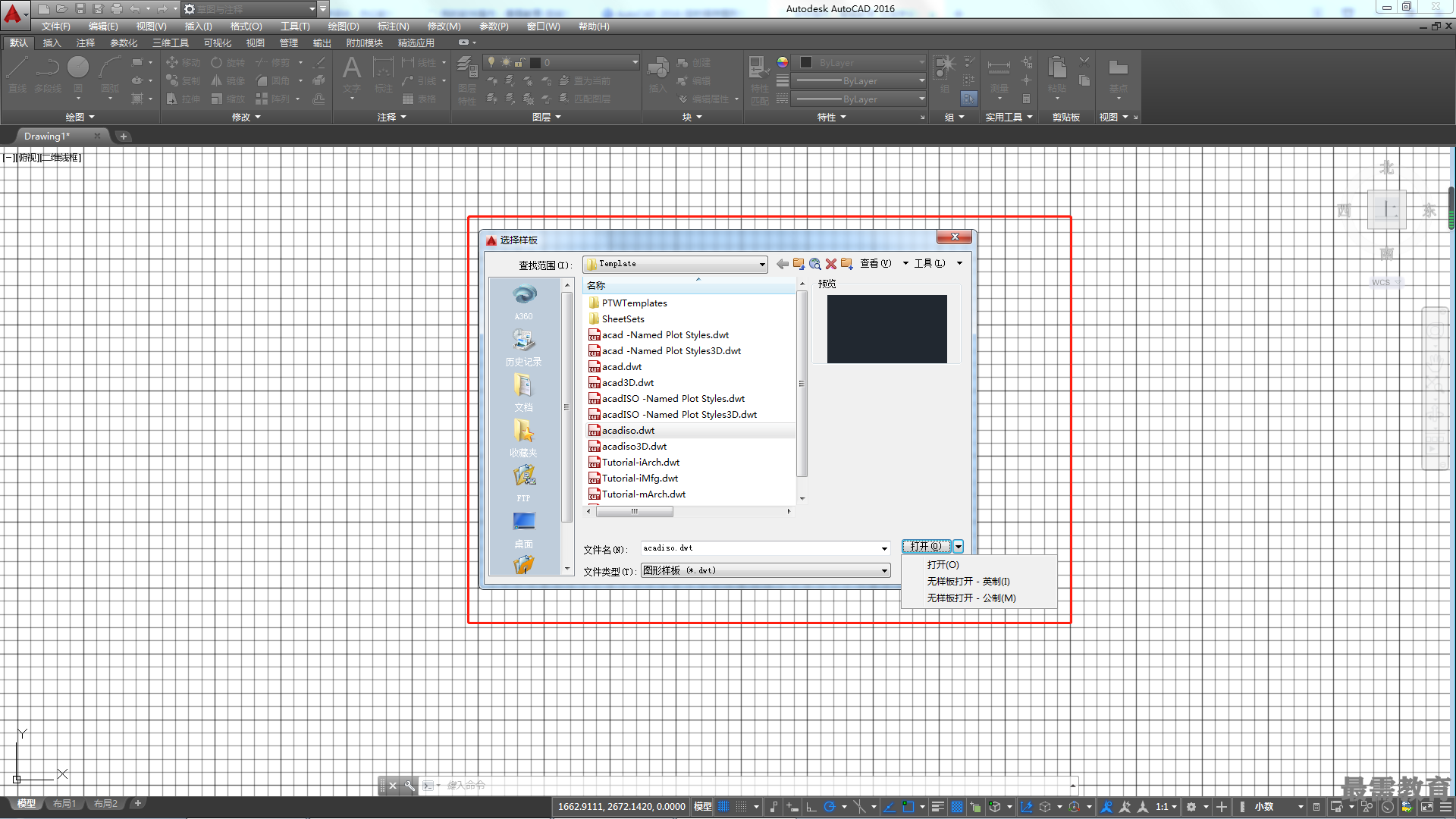
Task: Click the Back arrow in the template dialog
Action: coord(782,264)
